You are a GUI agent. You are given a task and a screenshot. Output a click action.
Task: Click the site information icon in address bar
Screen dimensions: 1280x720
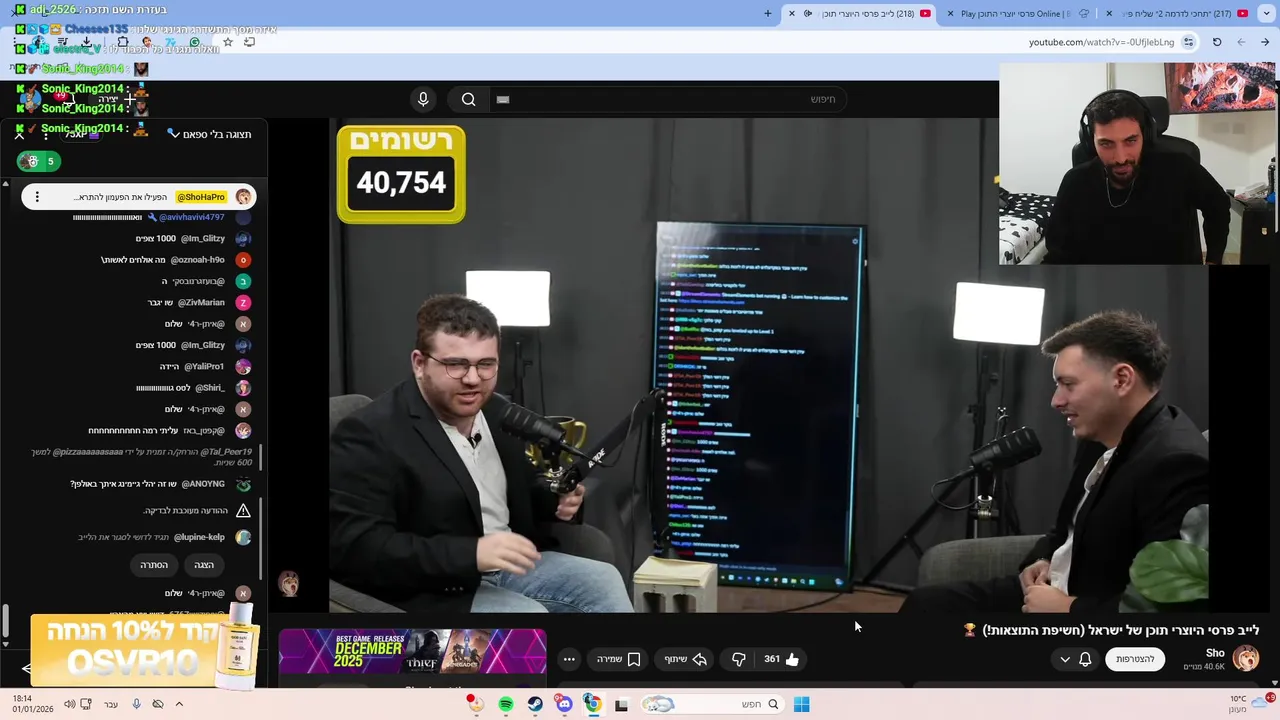(x=1188, y=42)
